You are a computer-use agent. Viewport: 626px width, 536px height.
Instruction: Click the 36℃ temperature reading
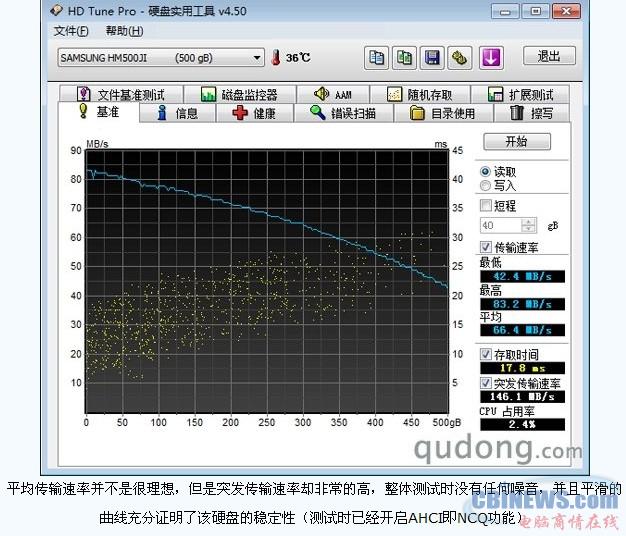click(298, 58)
